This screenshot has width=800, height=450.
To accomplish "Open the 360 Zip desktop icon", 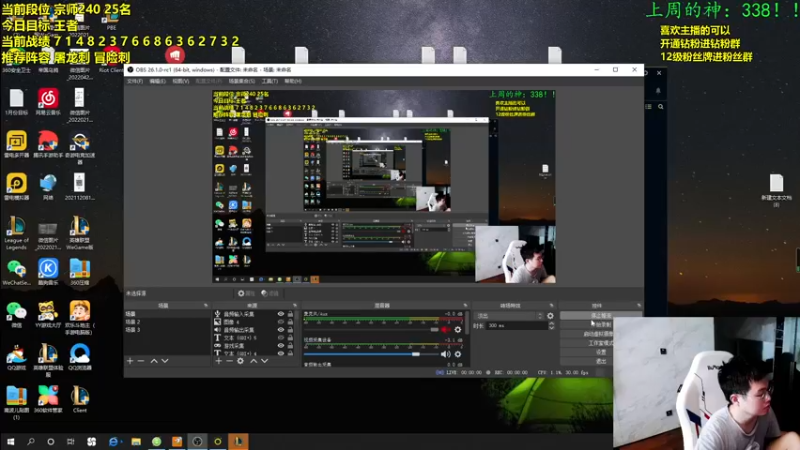I will 80,271.
